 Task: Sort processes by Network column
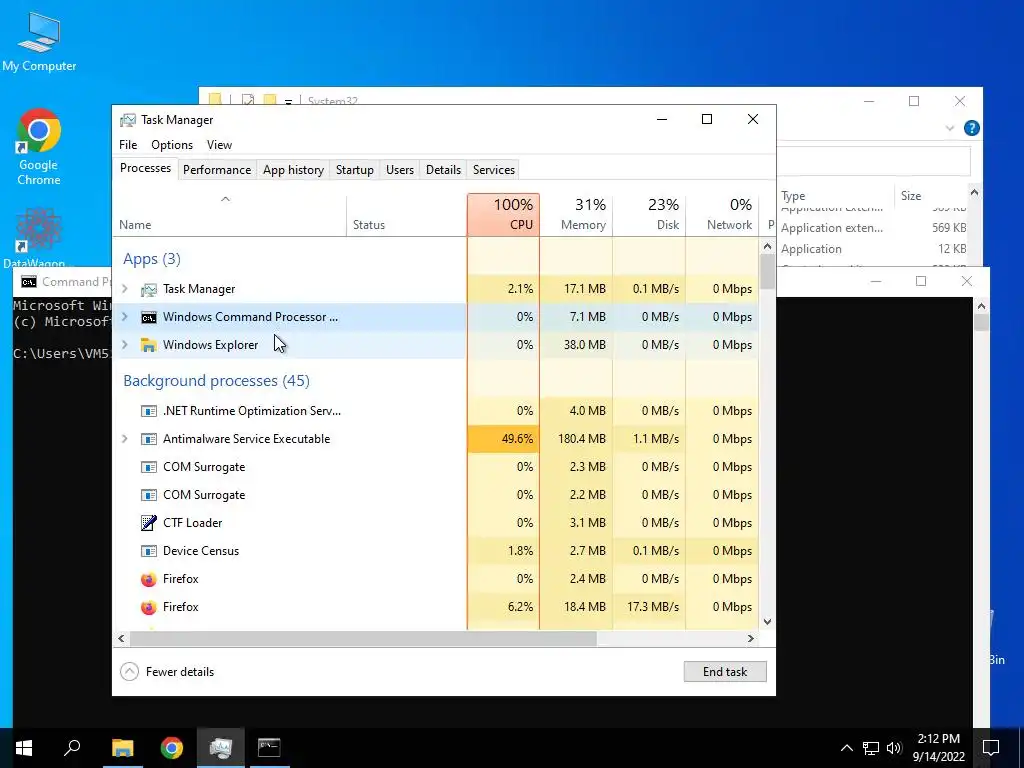pos(722,215)
